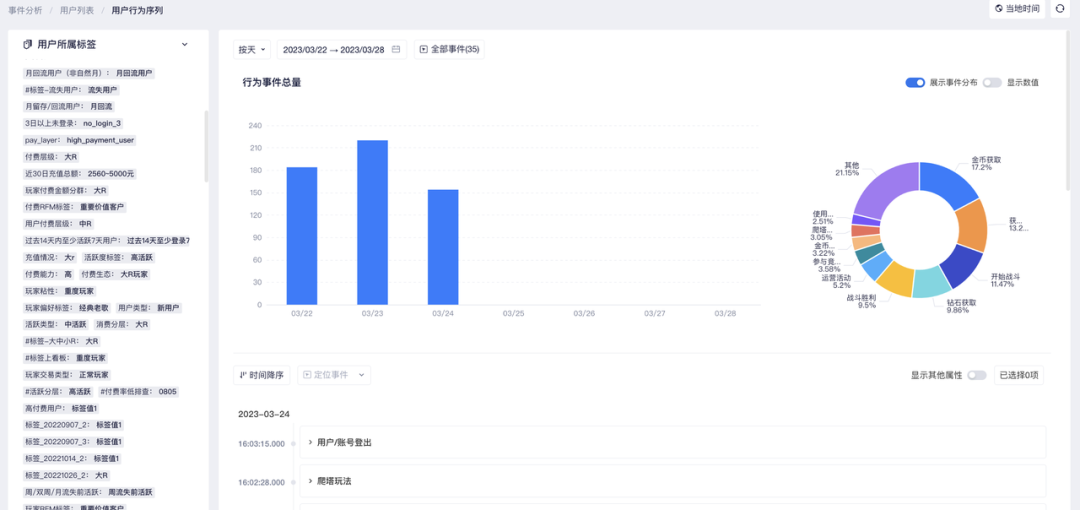
Task: Click the date range 2023/03/22 → 2023/03/28 field
Action: tap(342, 50)
